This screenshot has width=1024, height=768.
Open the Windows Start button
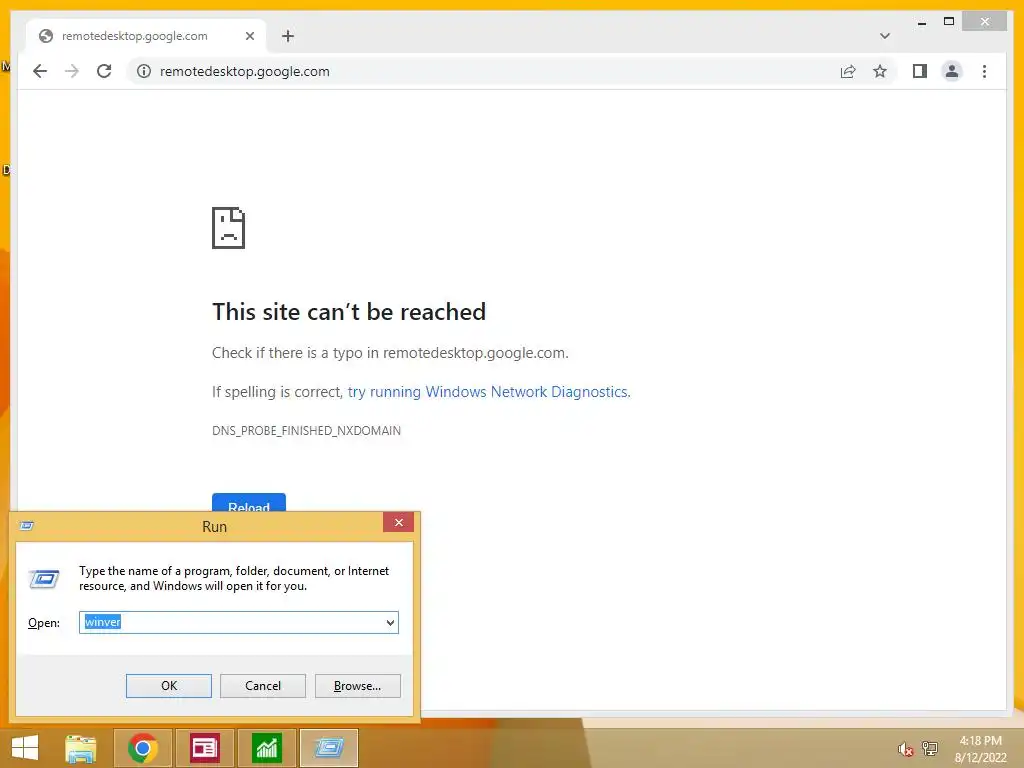click(x=25, y=748)
